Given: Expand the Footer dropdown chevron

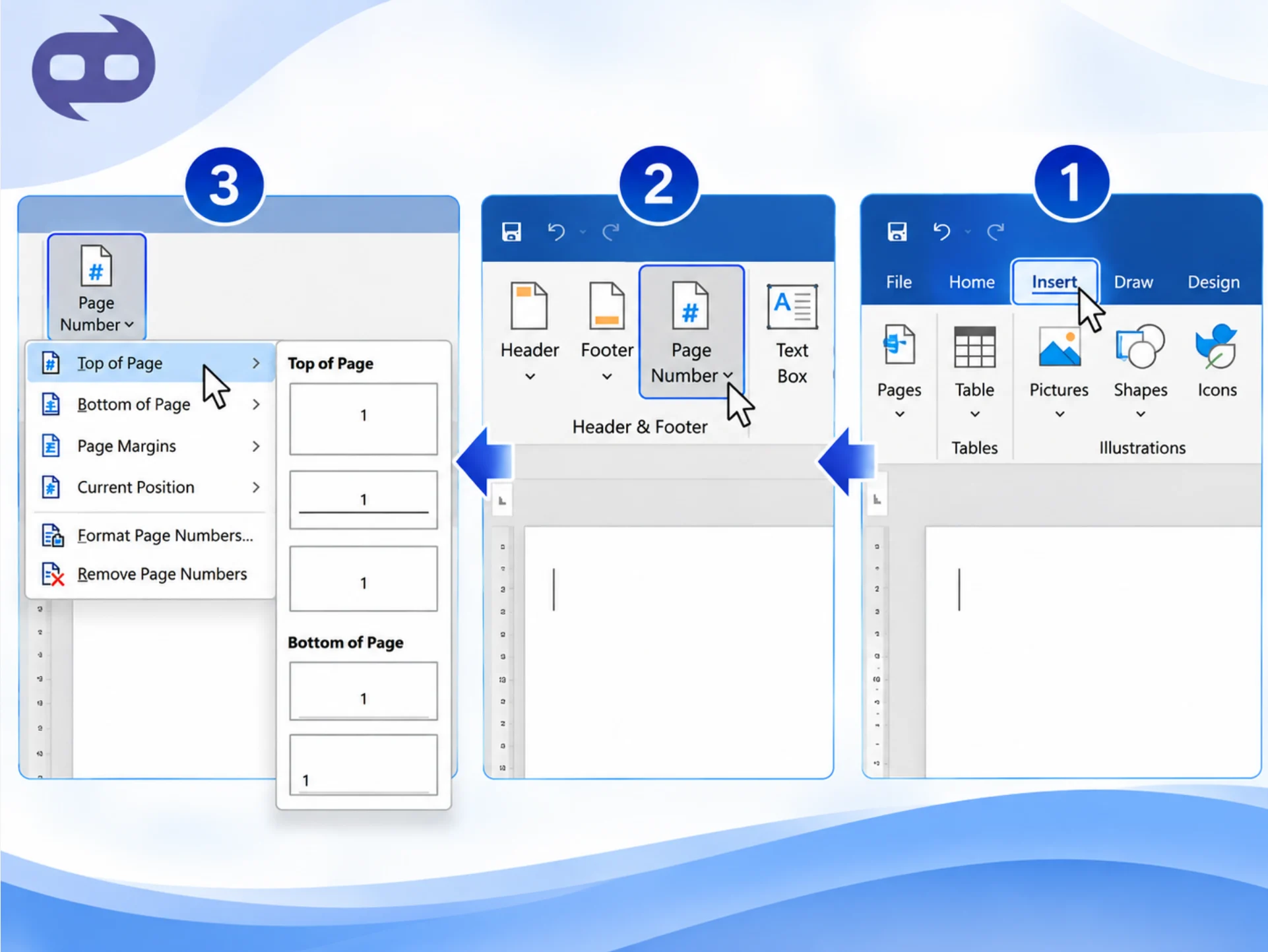Looking at the screenshot, I should [x=607, y=377].
